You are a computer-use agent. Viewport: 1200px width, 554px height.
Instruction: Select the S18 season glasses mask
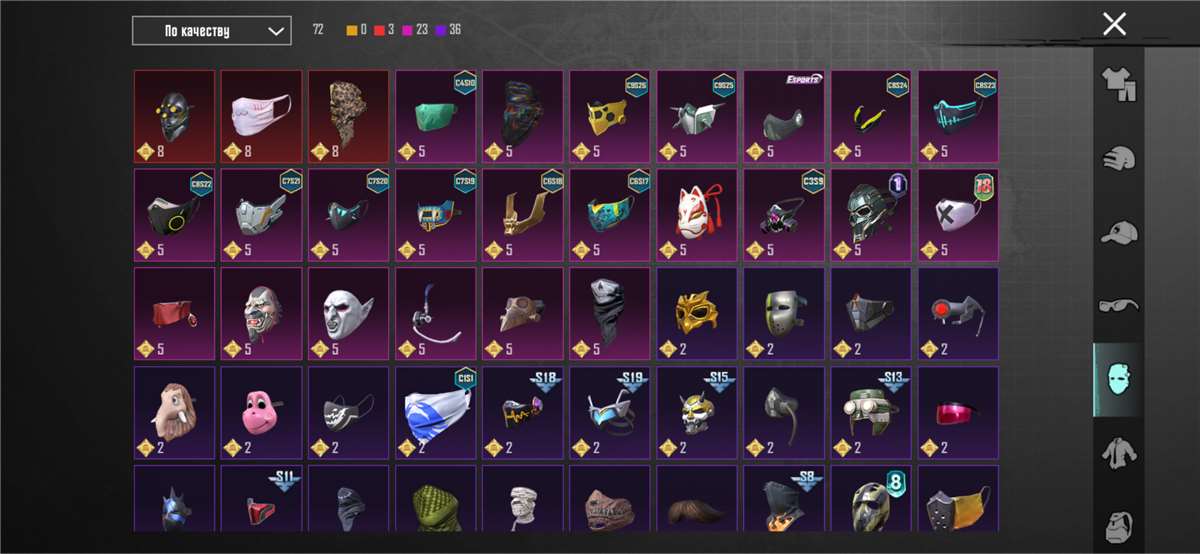[x=522, y=412]
